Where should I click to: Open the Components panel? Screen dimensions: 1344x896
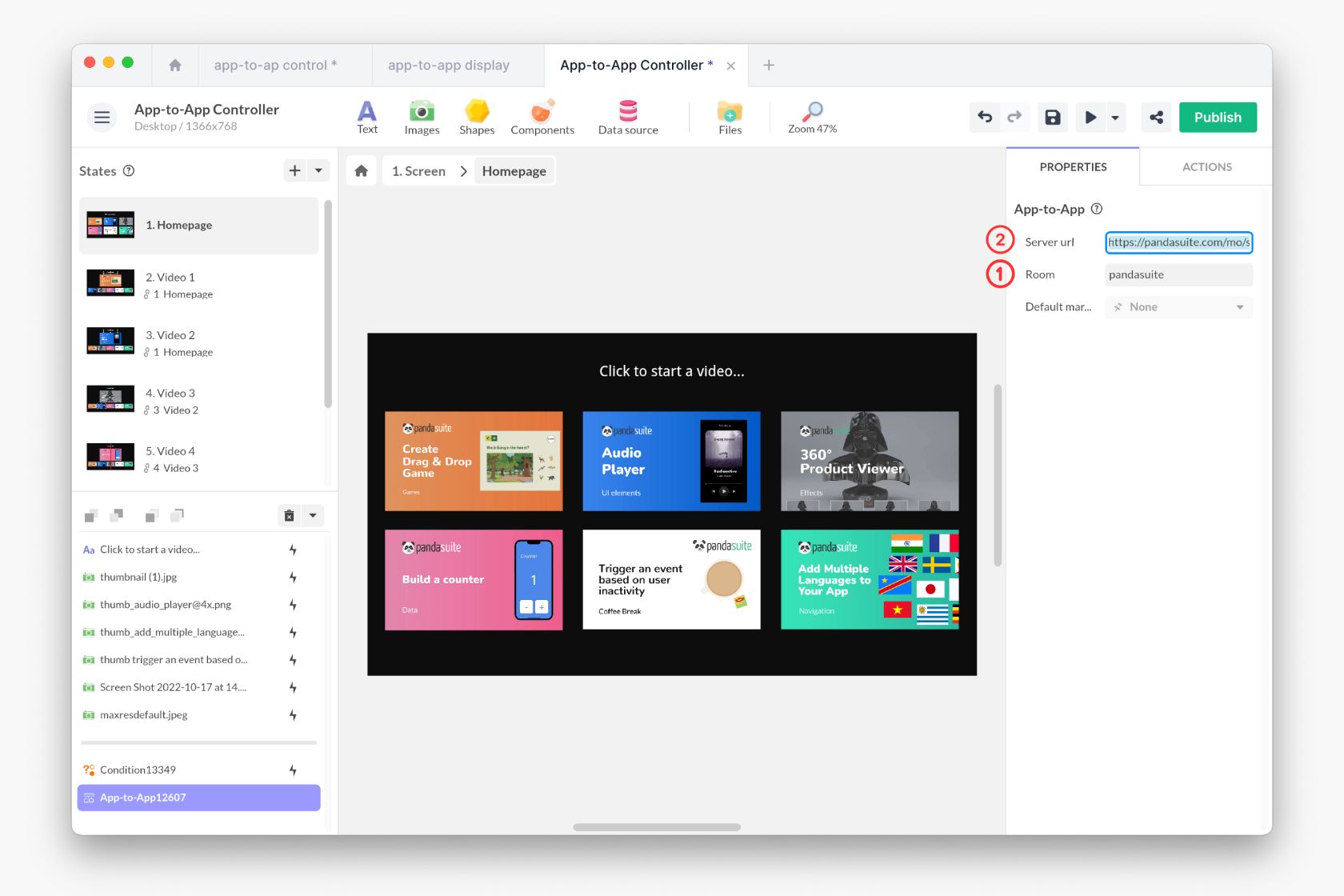coord(542,117)
